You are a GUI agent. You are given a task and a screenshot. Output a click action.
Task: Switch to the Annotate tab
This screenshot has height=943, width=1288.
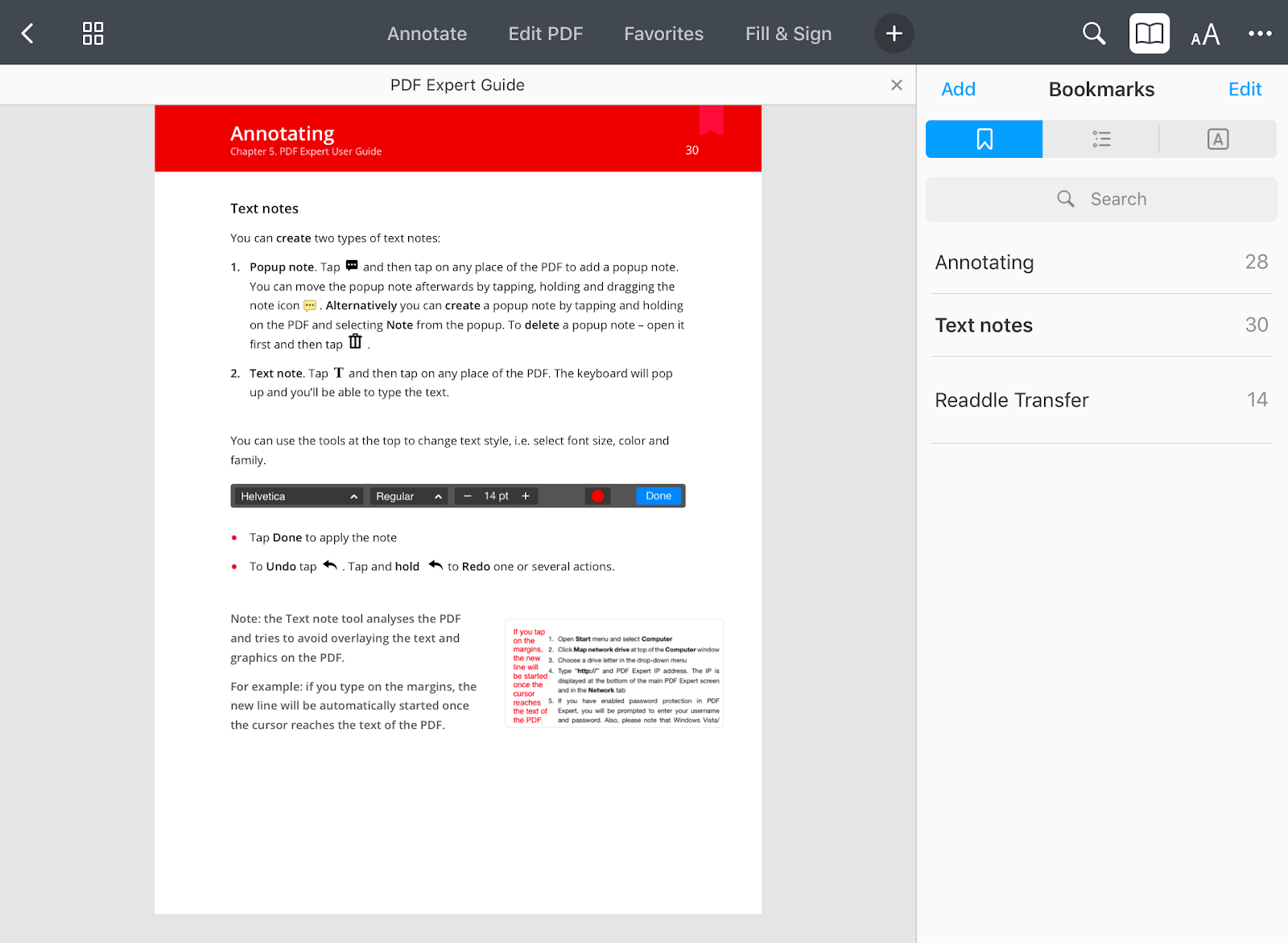pyautogui.click(x=427, y=34)
